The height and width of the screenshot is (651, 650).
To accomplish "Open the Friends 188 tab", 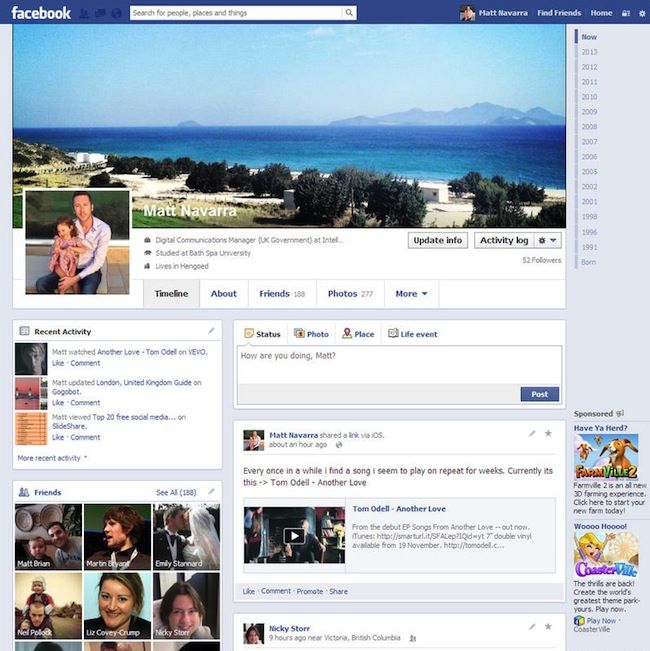I will tap(282, 294).
